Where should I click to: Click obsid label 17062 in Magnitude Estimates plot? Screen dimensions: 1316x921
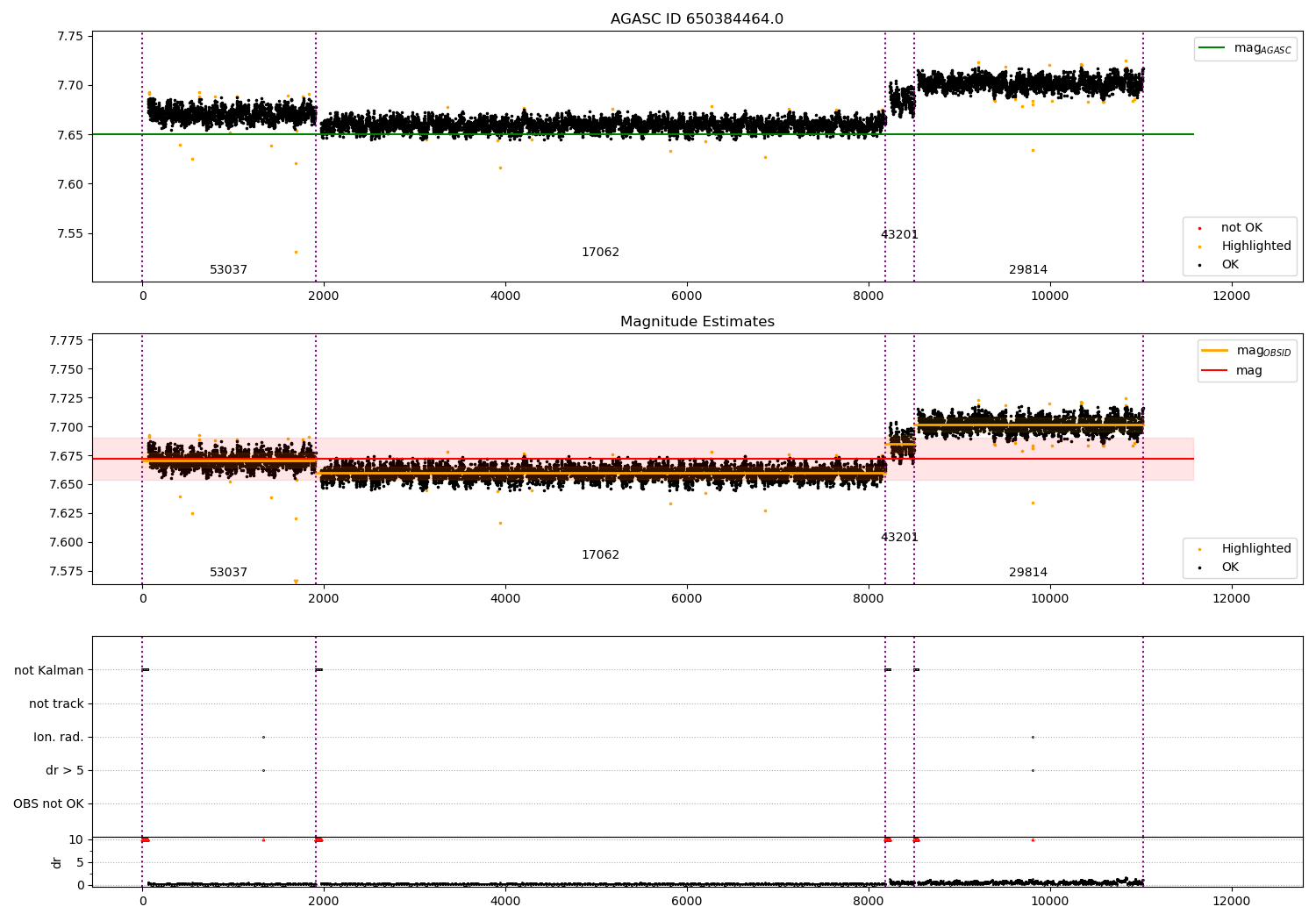[600, 555]
